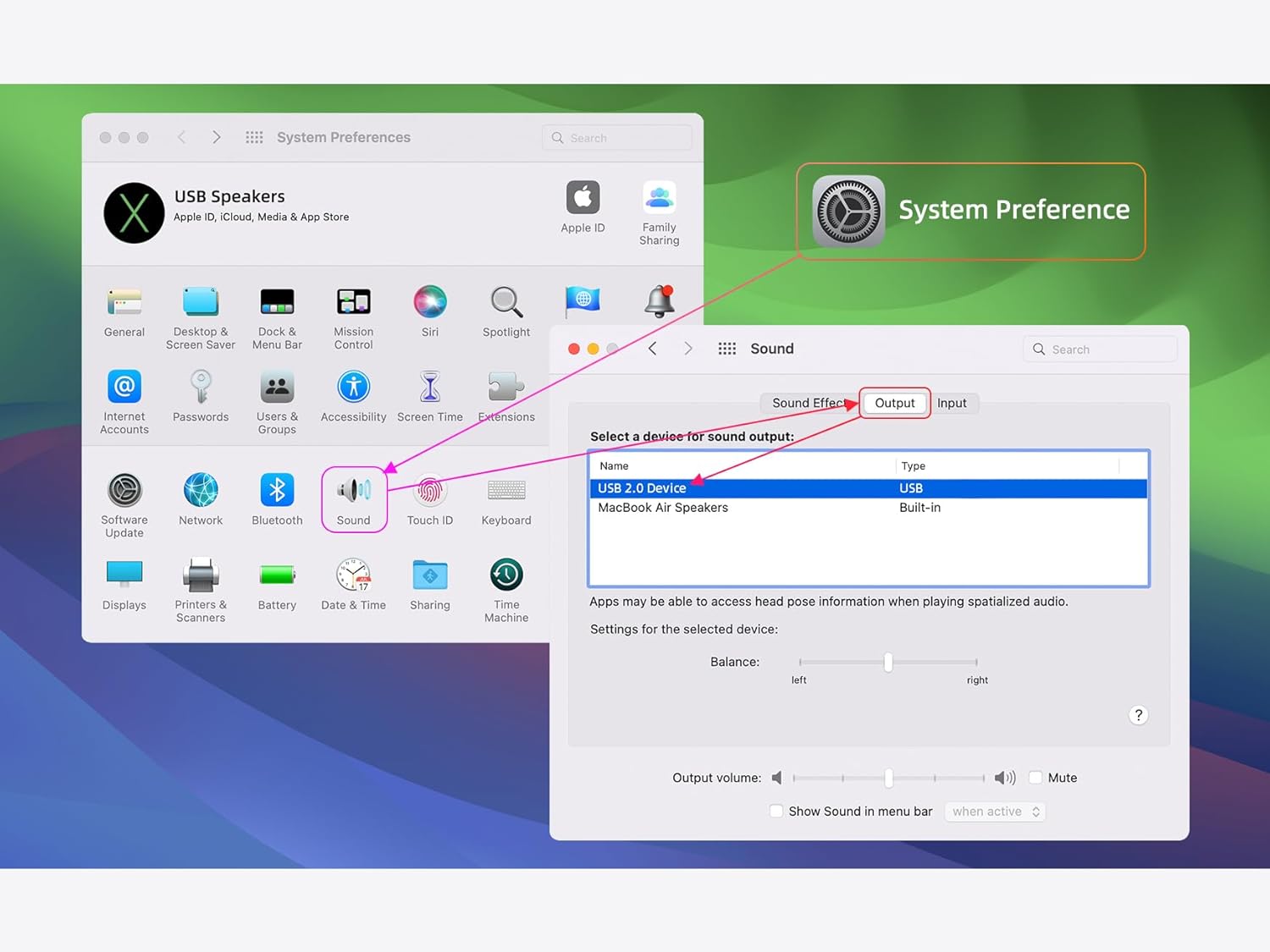Open the Sound preference pane
1270x952 pixels.
[x=354, y=499]
